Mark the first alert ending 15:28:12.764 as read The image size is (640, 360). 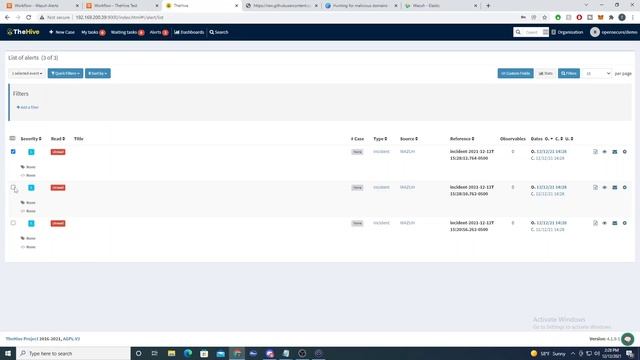click(604, 152)
